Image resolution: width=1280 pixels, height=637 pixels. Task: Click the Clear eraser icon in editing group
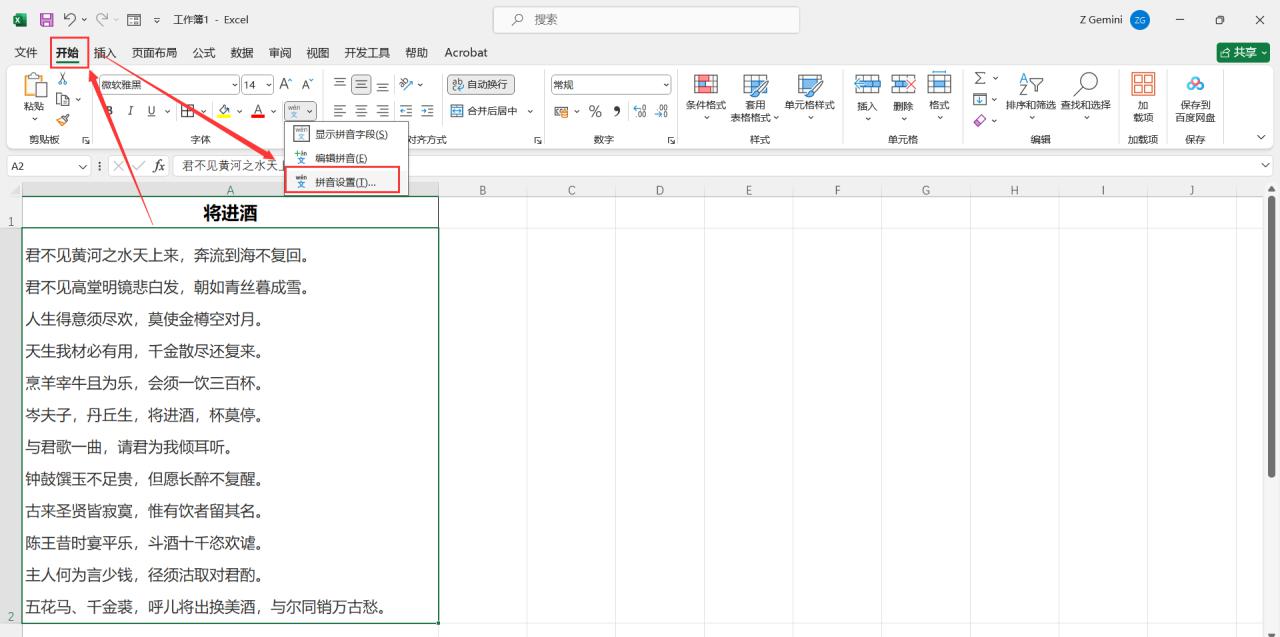[980, 120]
